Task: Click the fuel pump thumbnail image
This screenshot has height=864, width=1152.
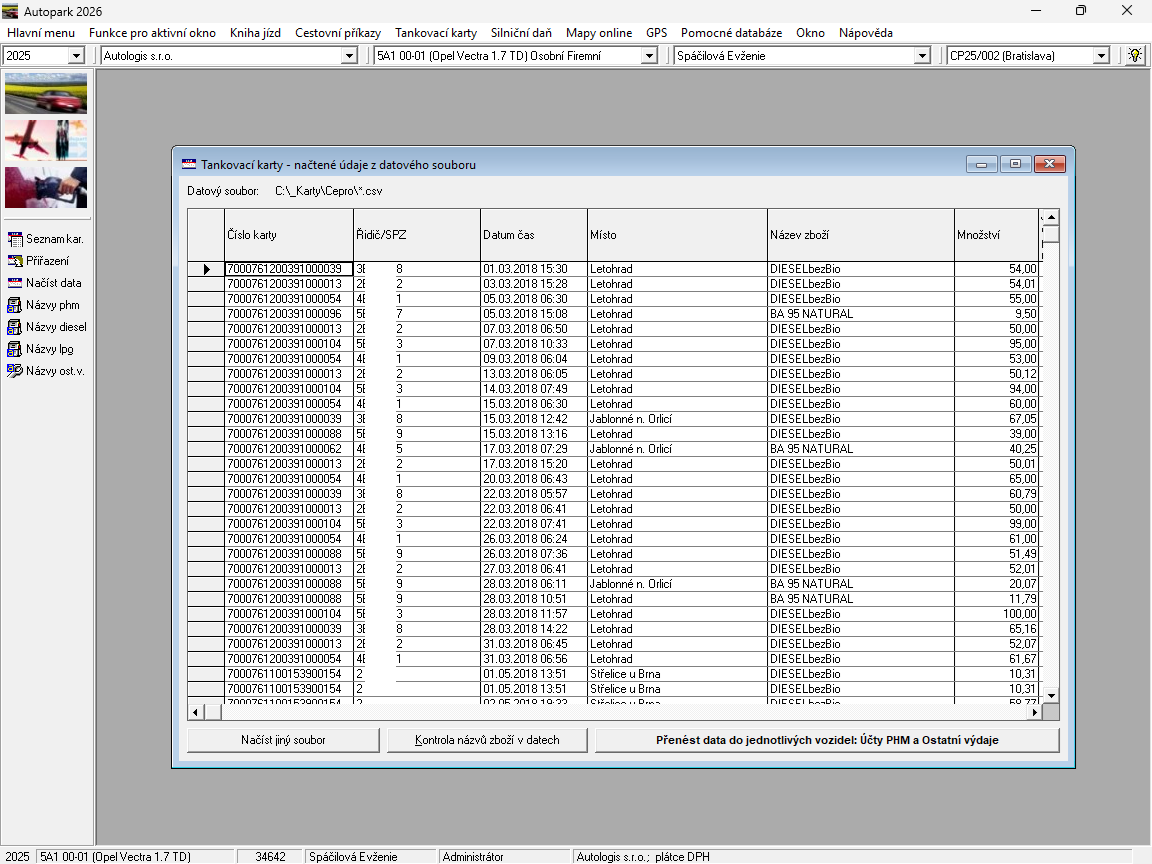Action: pos(46,187)
